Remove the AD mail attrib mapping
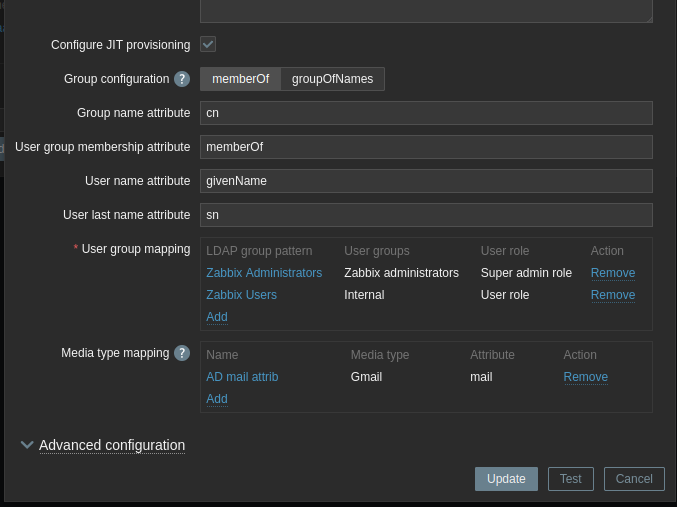Screen dimensions: 677x507 pyautogui.click(x=585, y=377)
